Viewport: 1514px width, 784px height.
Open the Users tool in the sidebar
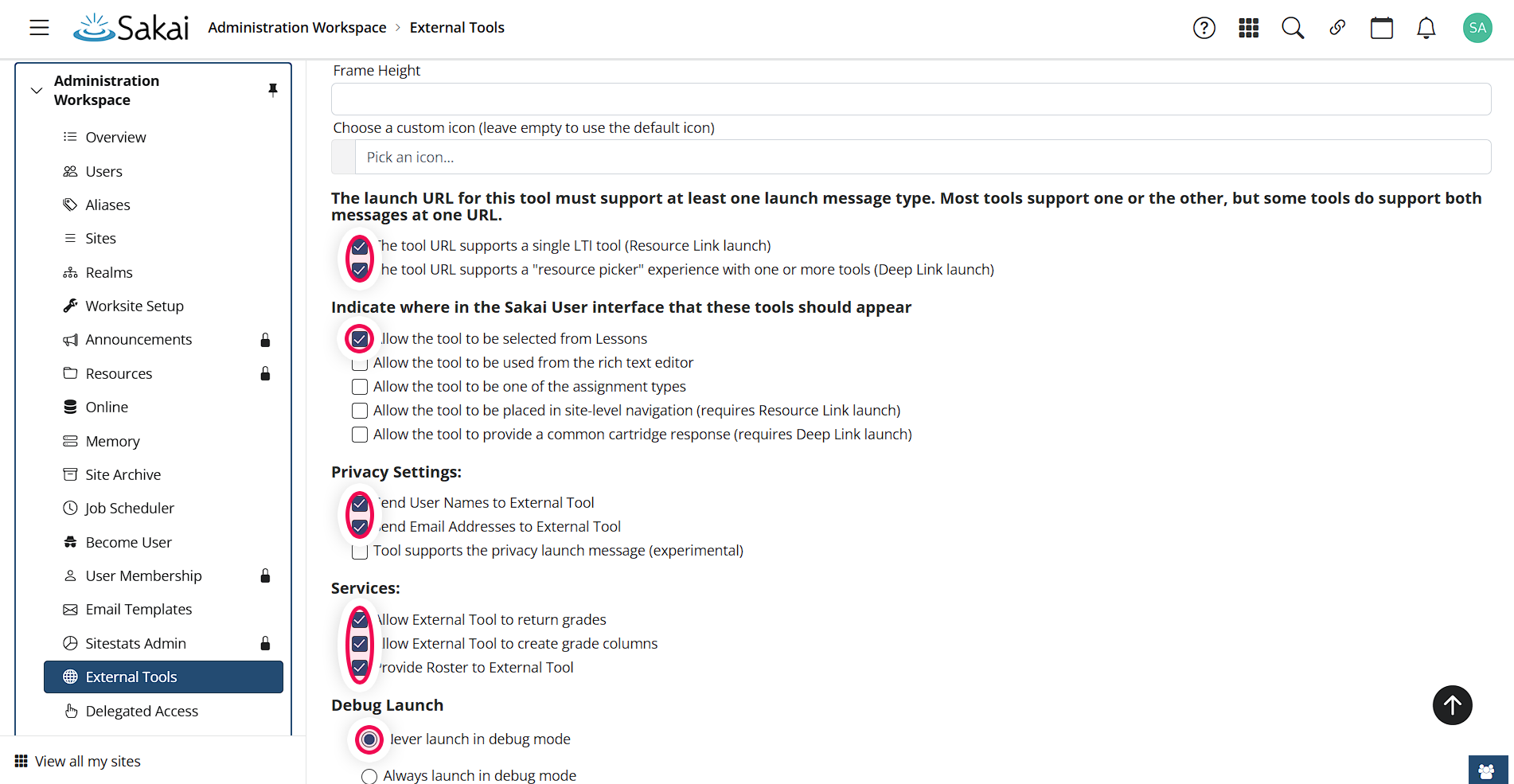point(103,170)
